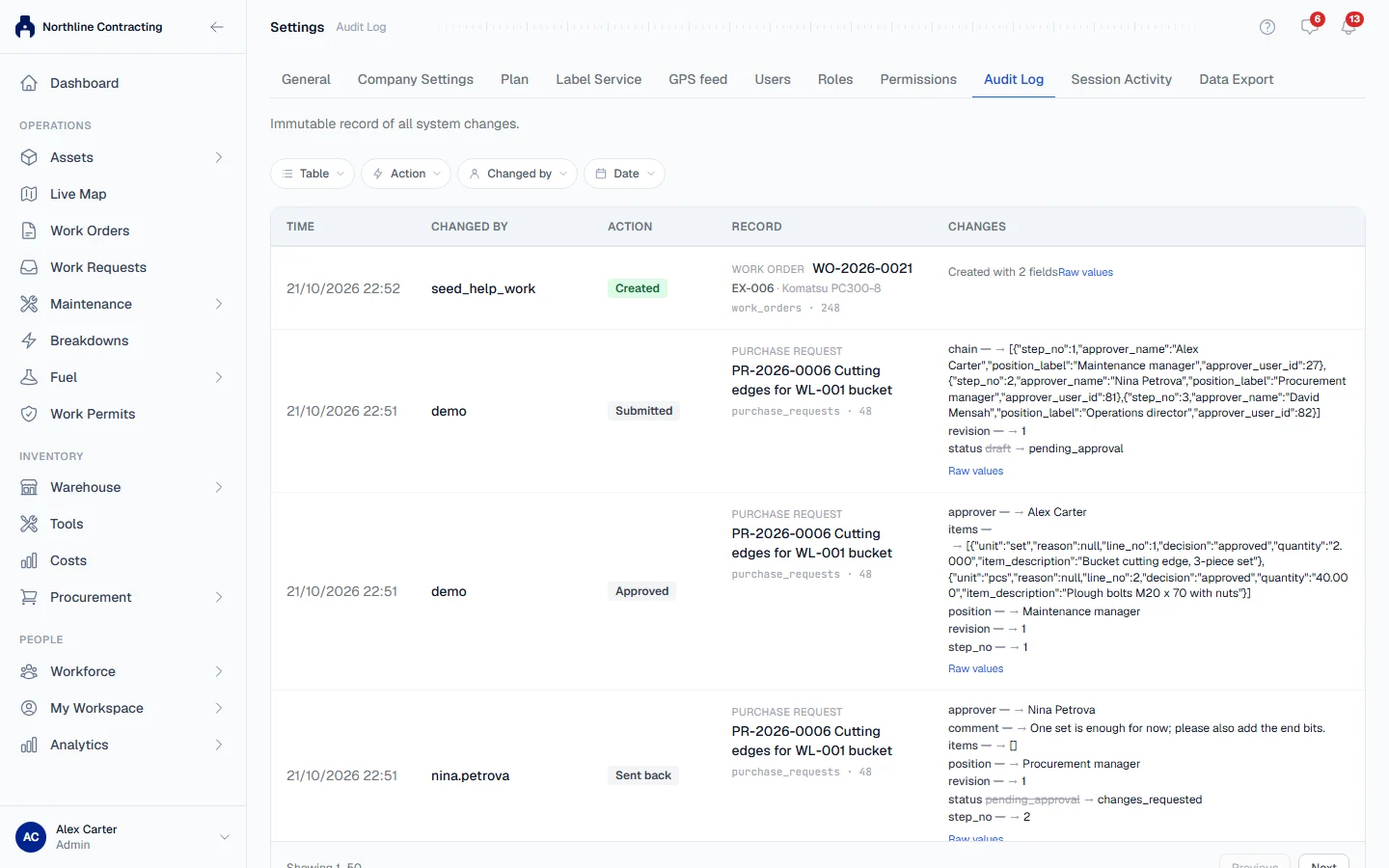
Task: Open the Table filter dropdown
Action: 313,174
